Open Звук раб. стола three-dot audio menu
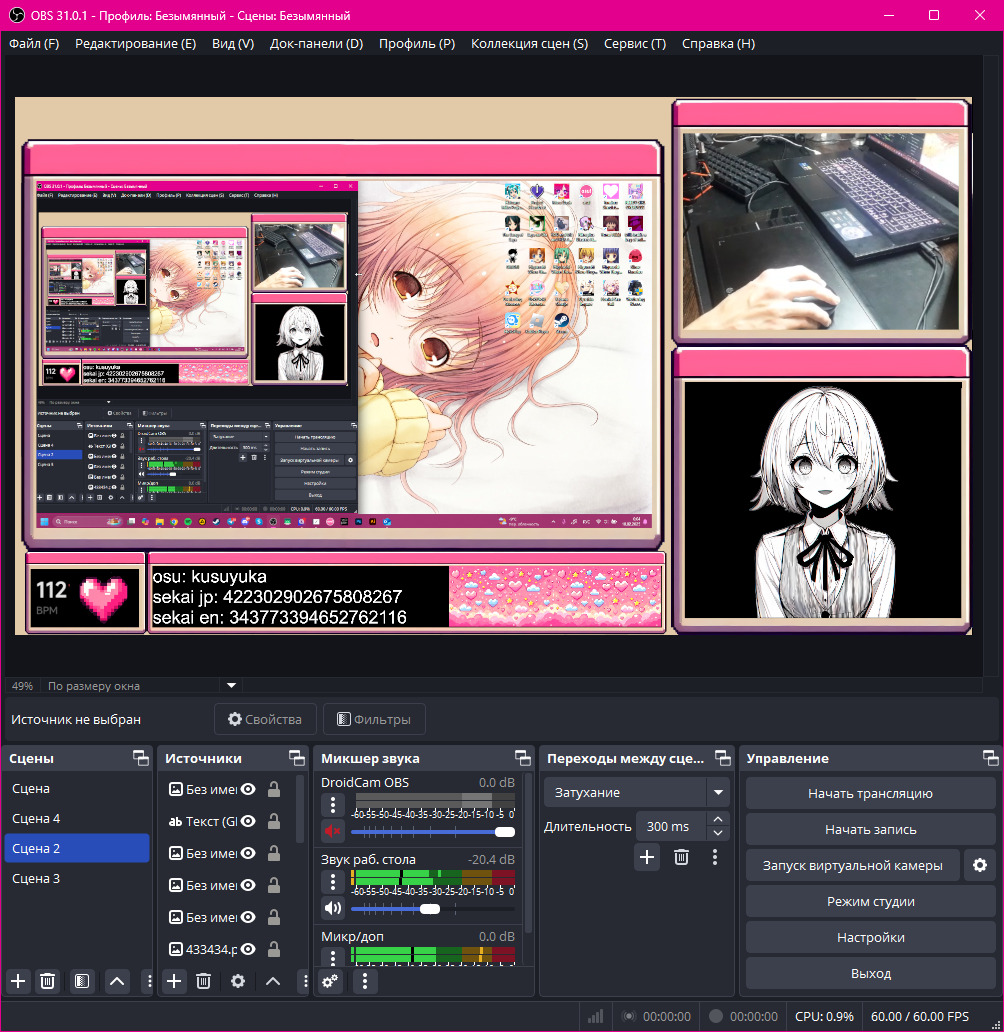This screenshot has height=1032, width=1004. (x=333, y=882)
